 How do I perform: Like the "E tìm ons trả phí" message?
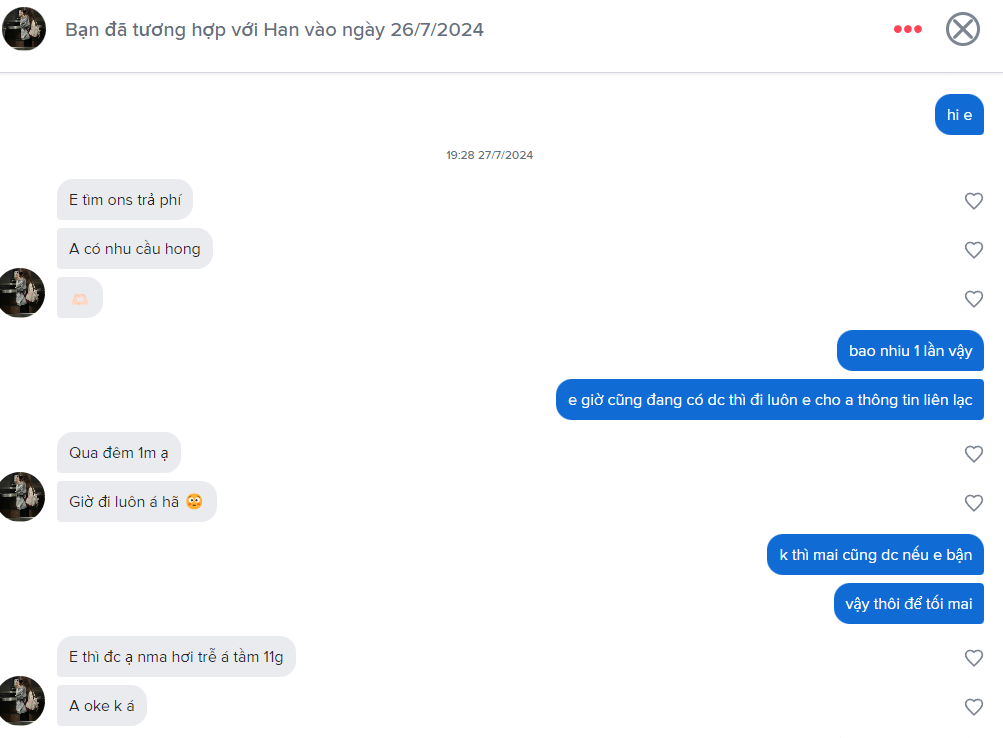click(973, 201)
